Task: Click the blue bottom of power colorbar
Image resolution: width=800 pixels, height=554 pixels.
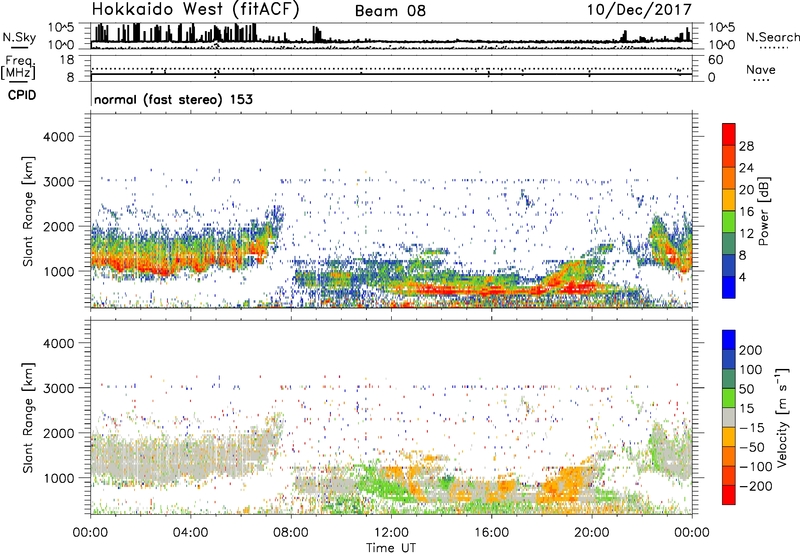Action: coord(729,287)
